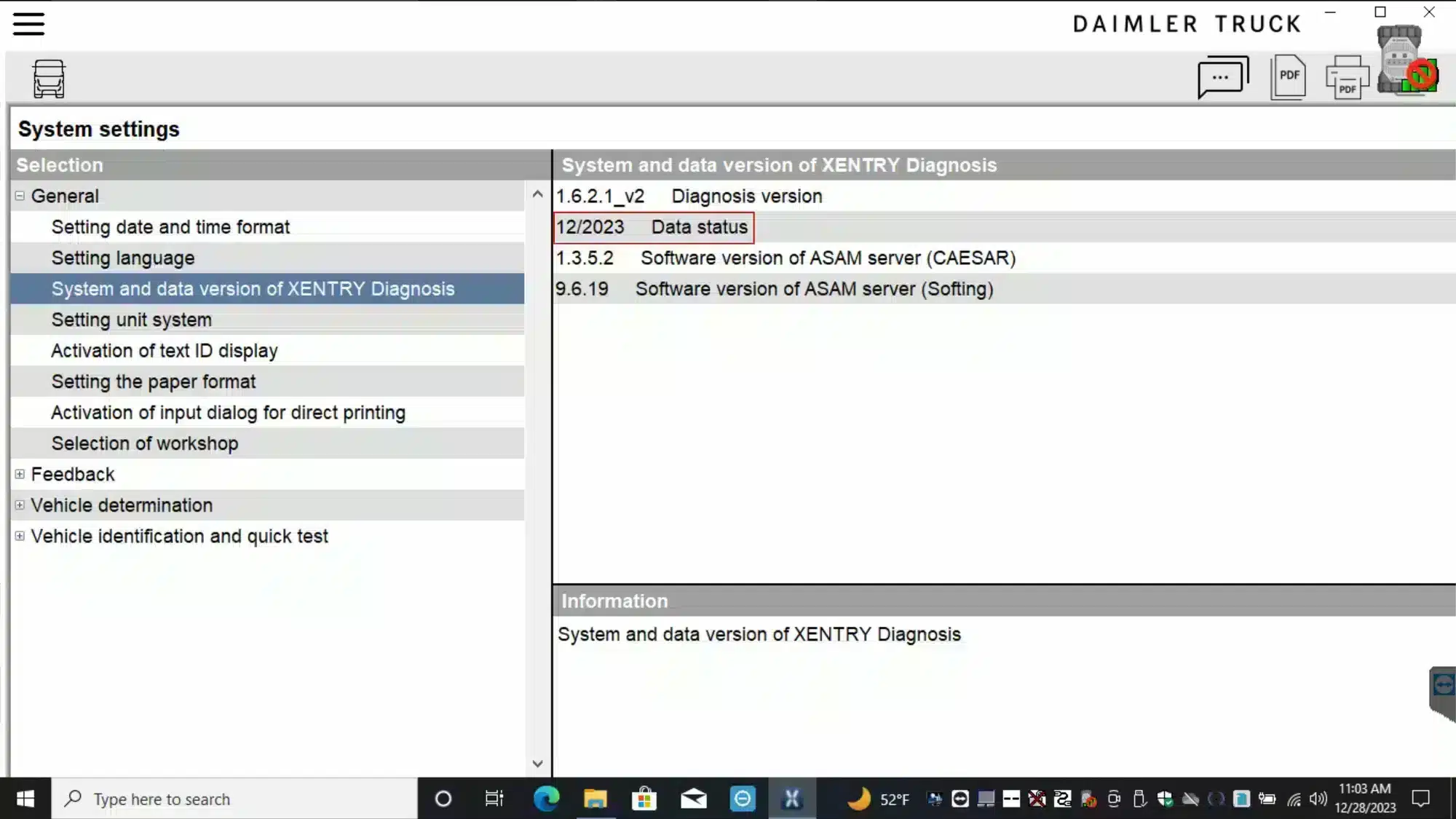Screen dimensions: 1456x819
Task: Open the notification center icon
Action: point(1420,799)
